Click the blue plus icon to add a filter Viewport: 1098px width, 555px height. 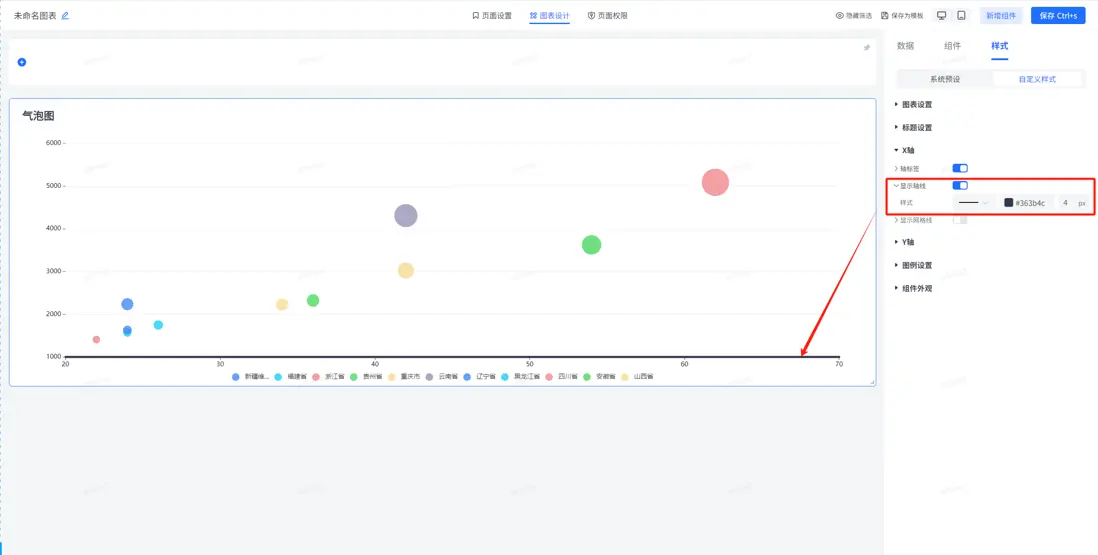click(x=22, y=62)
